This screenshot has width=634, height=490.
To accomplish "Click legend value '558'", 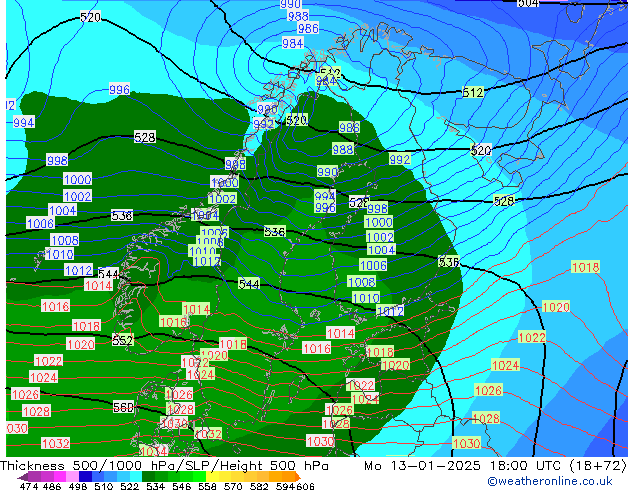I will tap(207, 486).
